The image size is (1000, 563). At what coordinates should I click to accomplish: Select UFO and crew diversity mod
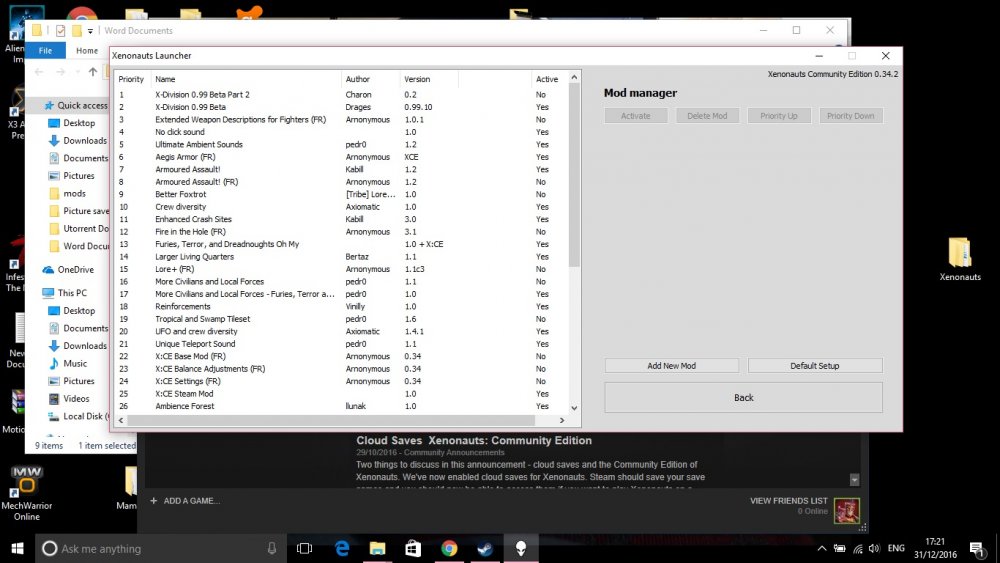point(341,332)
